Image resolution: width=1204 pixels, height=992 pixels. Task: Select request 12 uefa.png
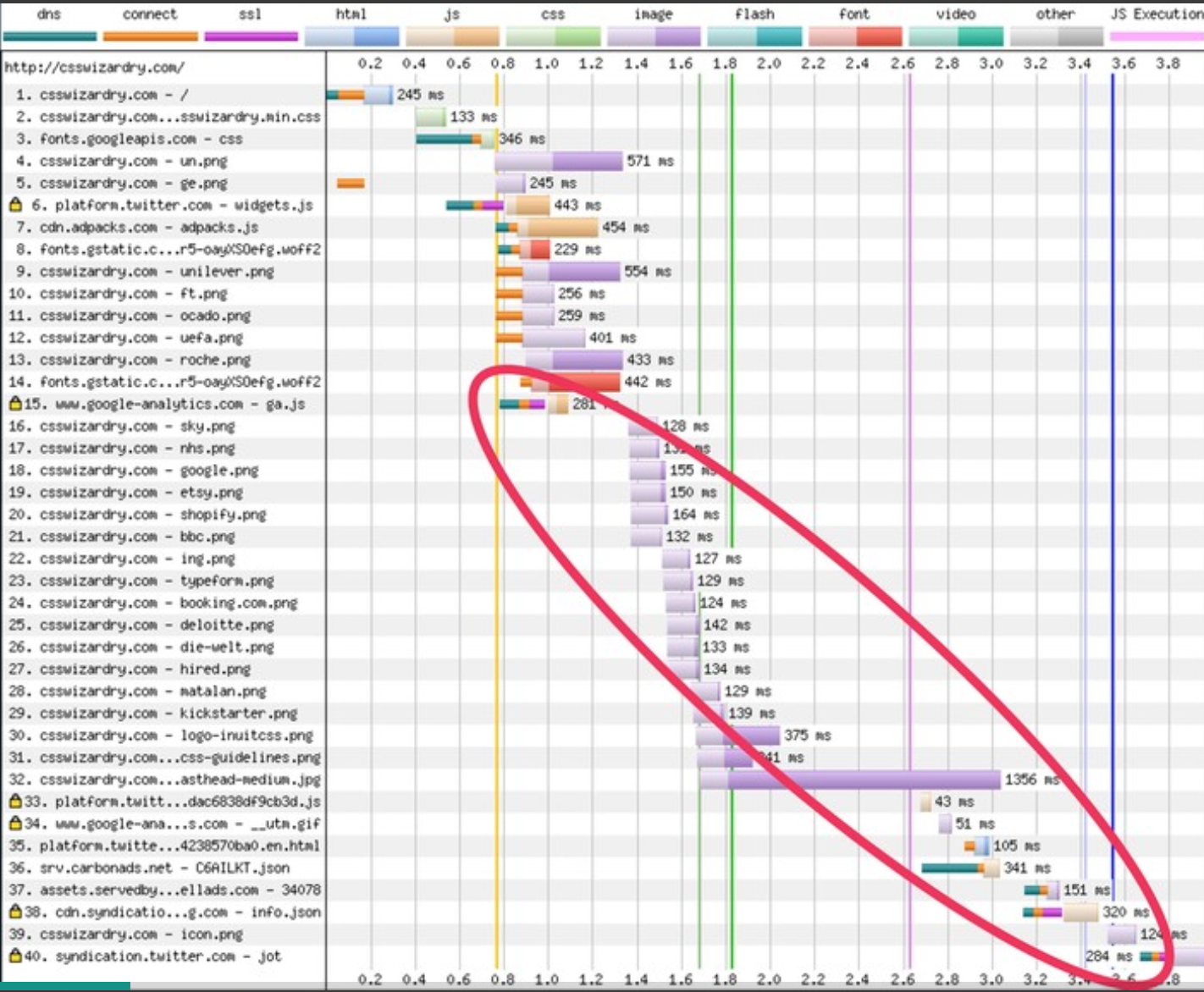[x=125, y=337]
